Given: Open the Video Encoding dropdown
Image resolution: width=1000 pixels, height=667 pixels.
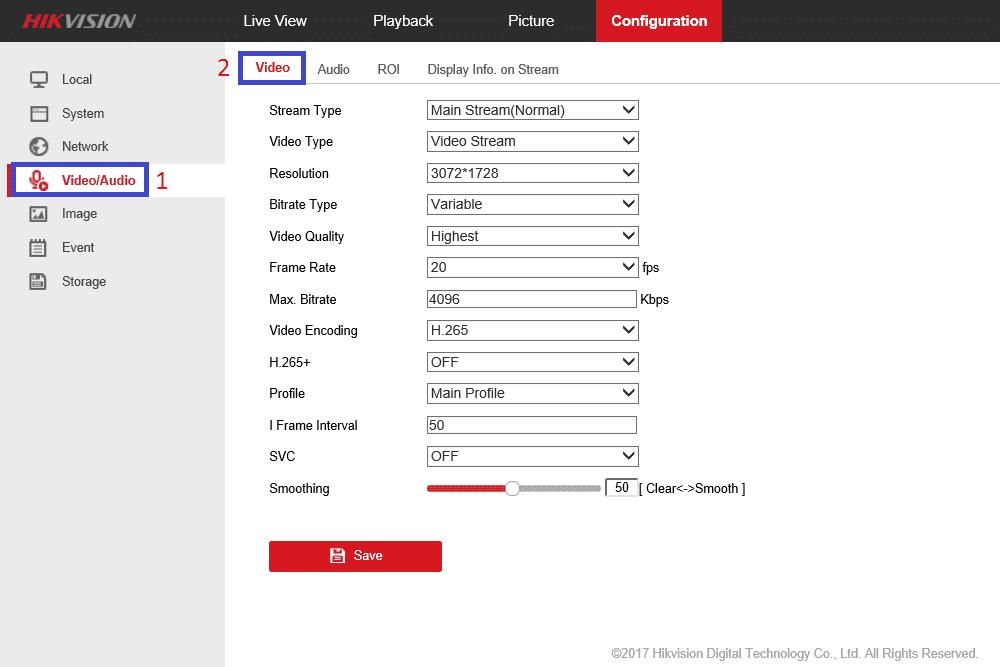Looking at the screenshot, I should pyautogui.click(x=533, y=330).
